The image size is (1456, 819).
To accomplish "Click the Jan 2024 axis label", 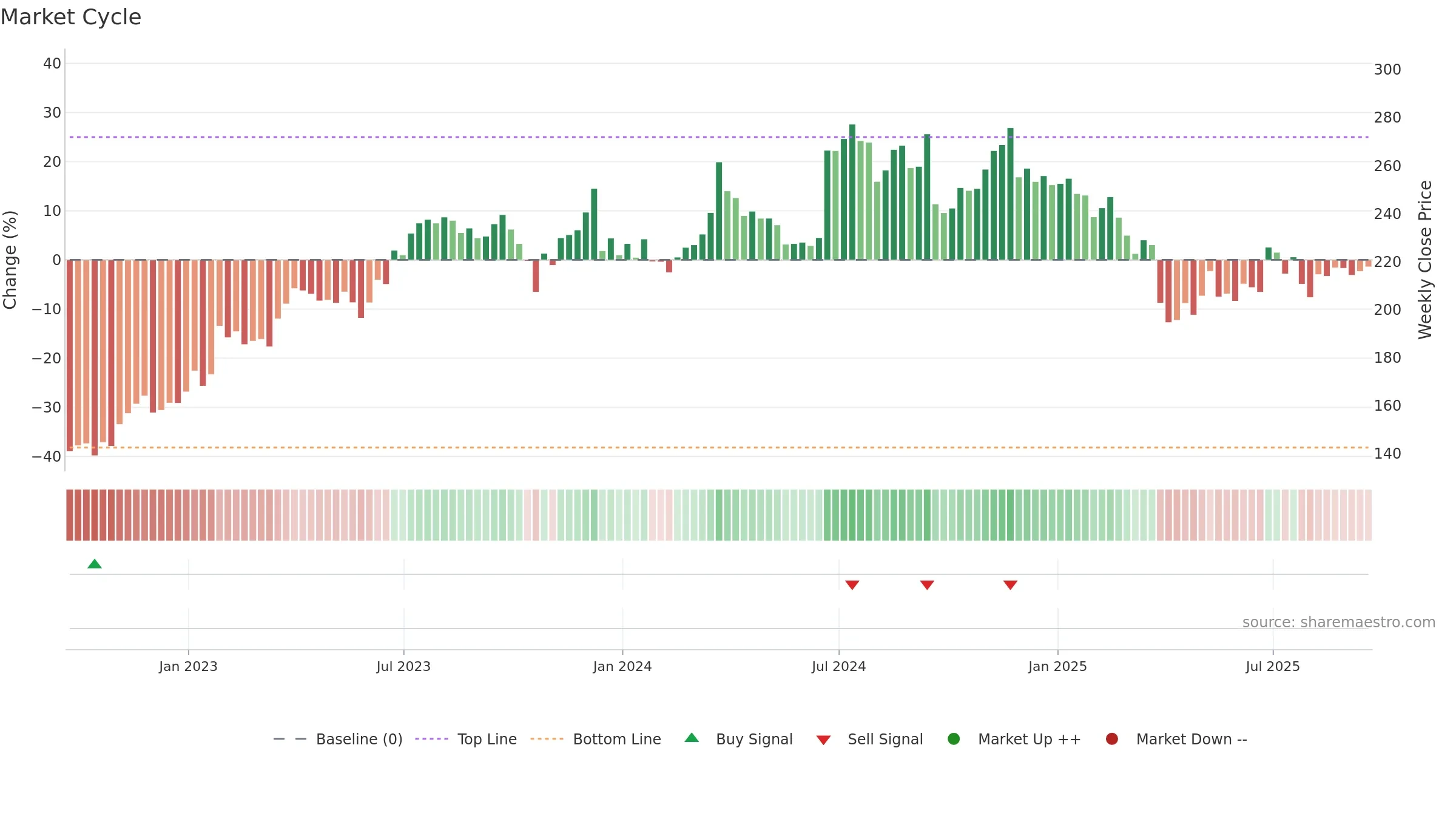I will pyautogui.click(x=622, y=666).
